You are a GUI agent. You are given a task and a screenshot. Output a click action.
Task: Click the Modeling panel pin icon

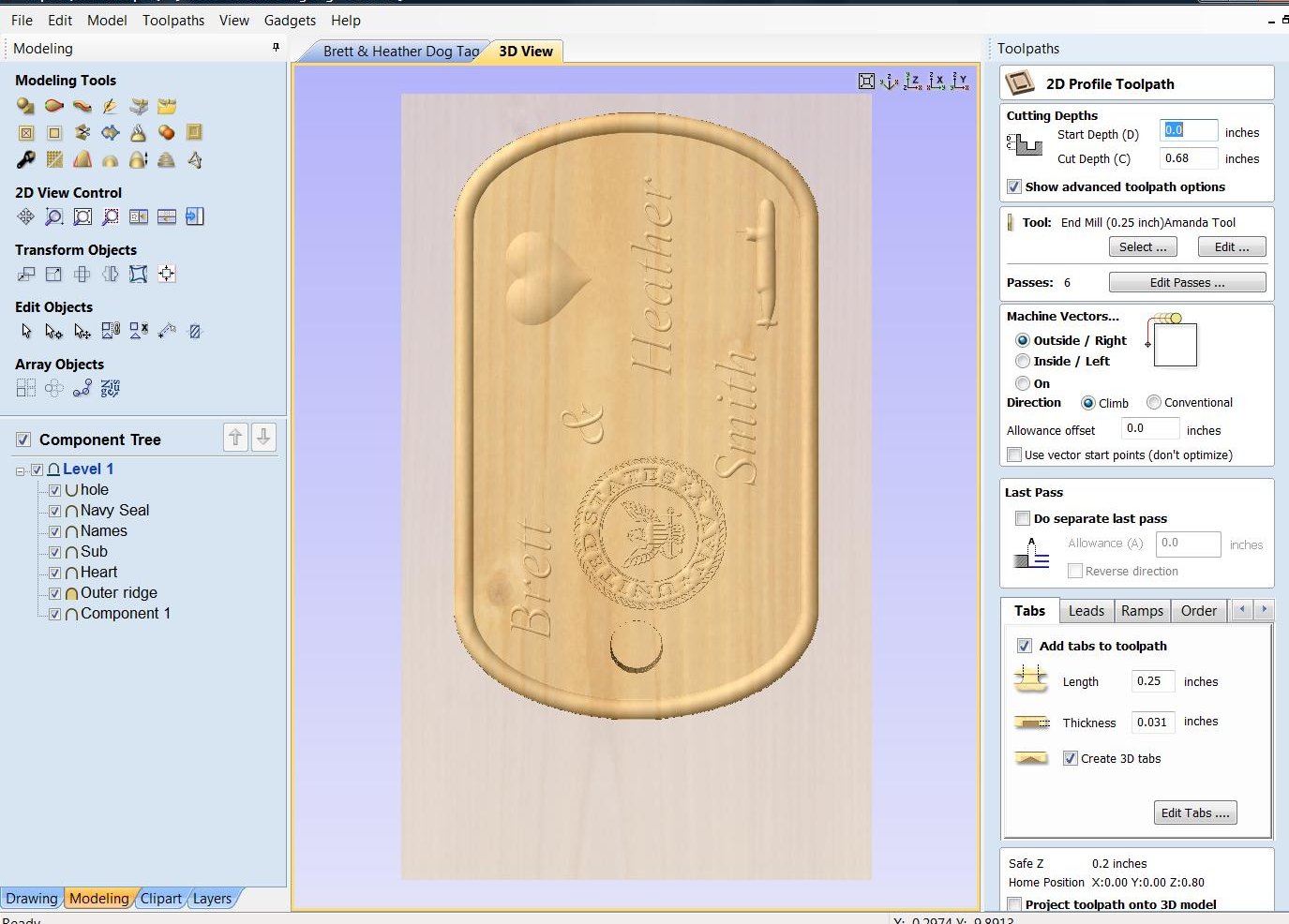click(x=276, y=47)
